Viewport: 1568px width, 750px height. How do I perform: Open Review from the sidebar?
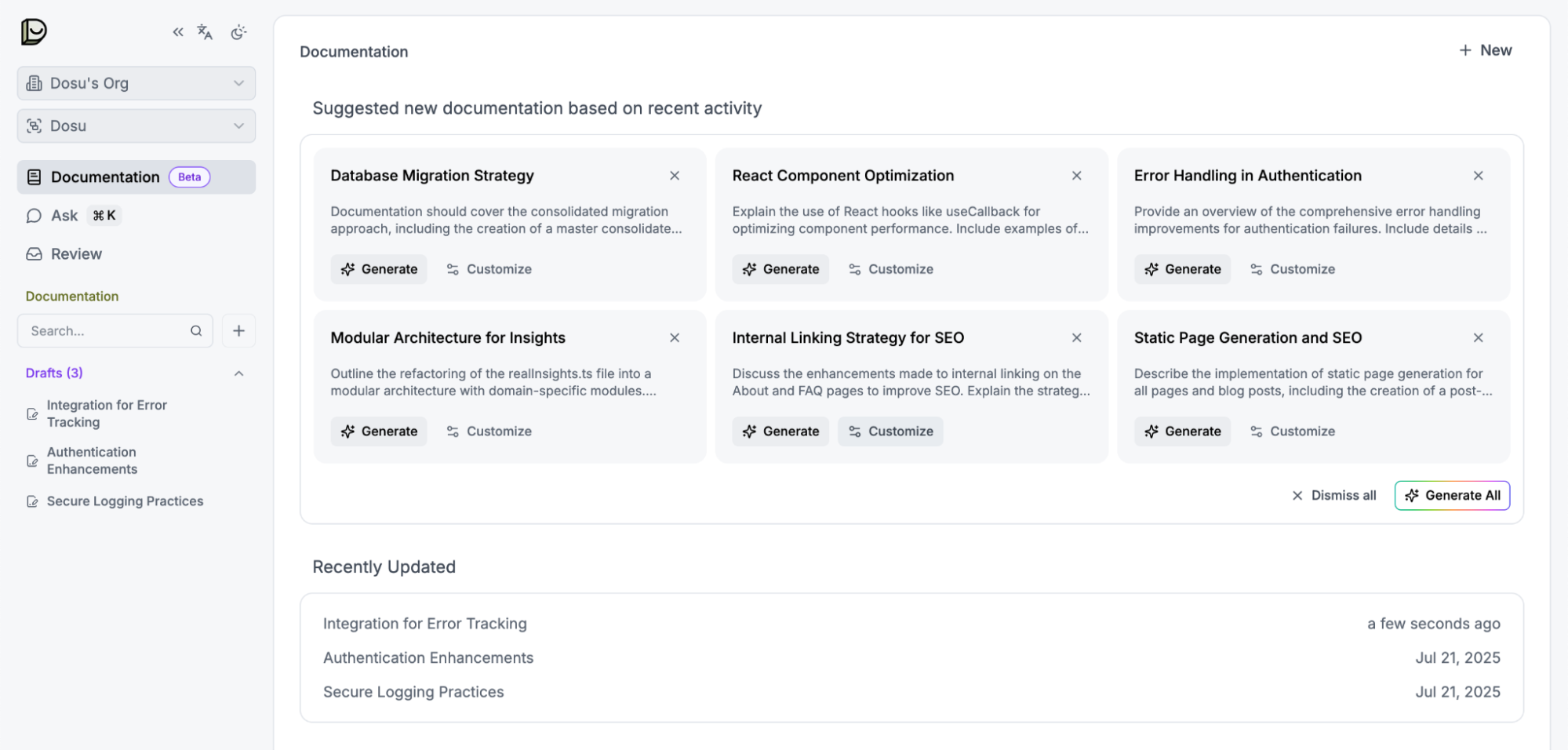(x=75, y=253)
